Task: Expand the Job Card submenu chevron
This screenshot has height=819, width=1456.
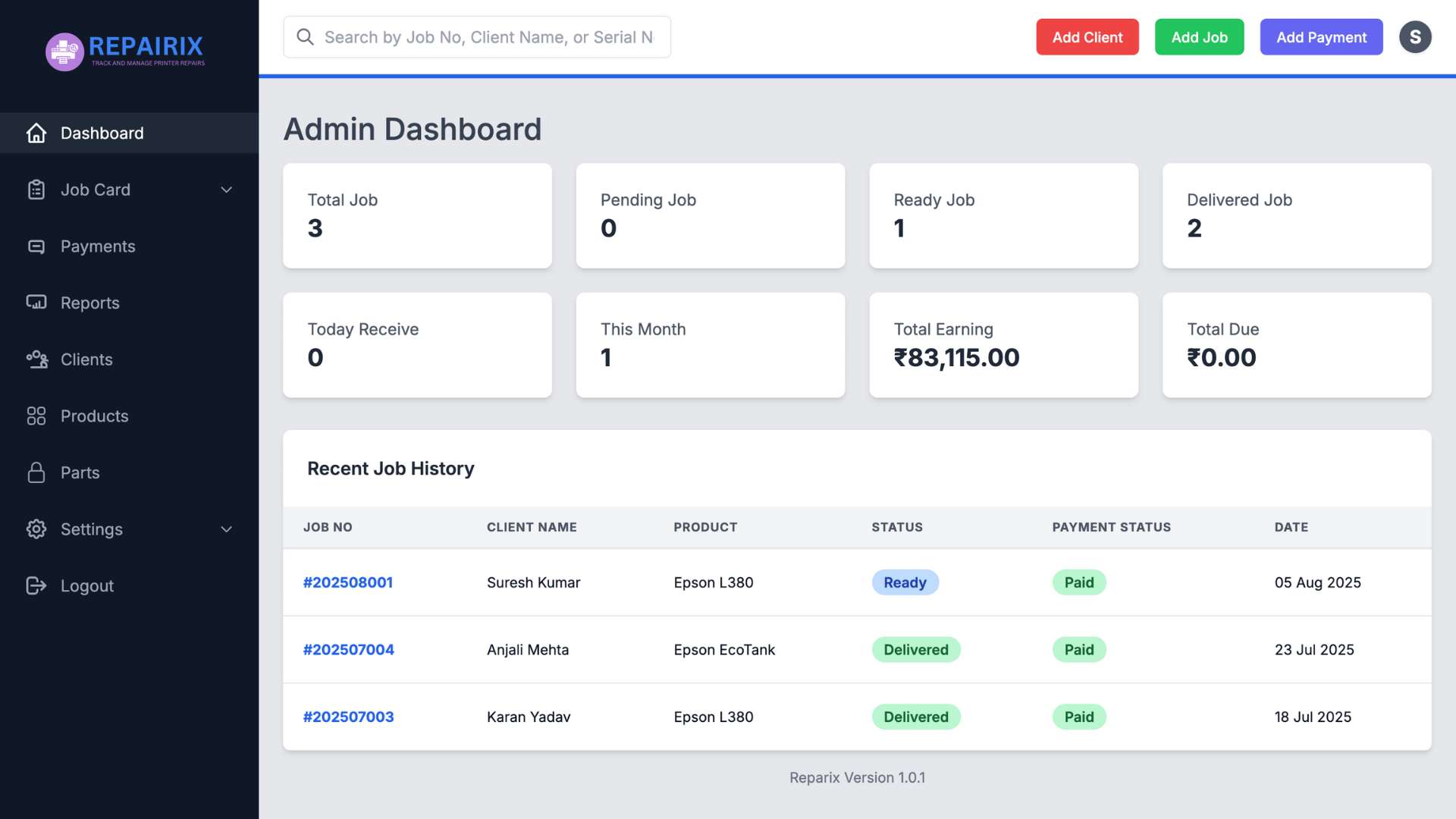Action: pyautogui.click(x=226, y=190)
